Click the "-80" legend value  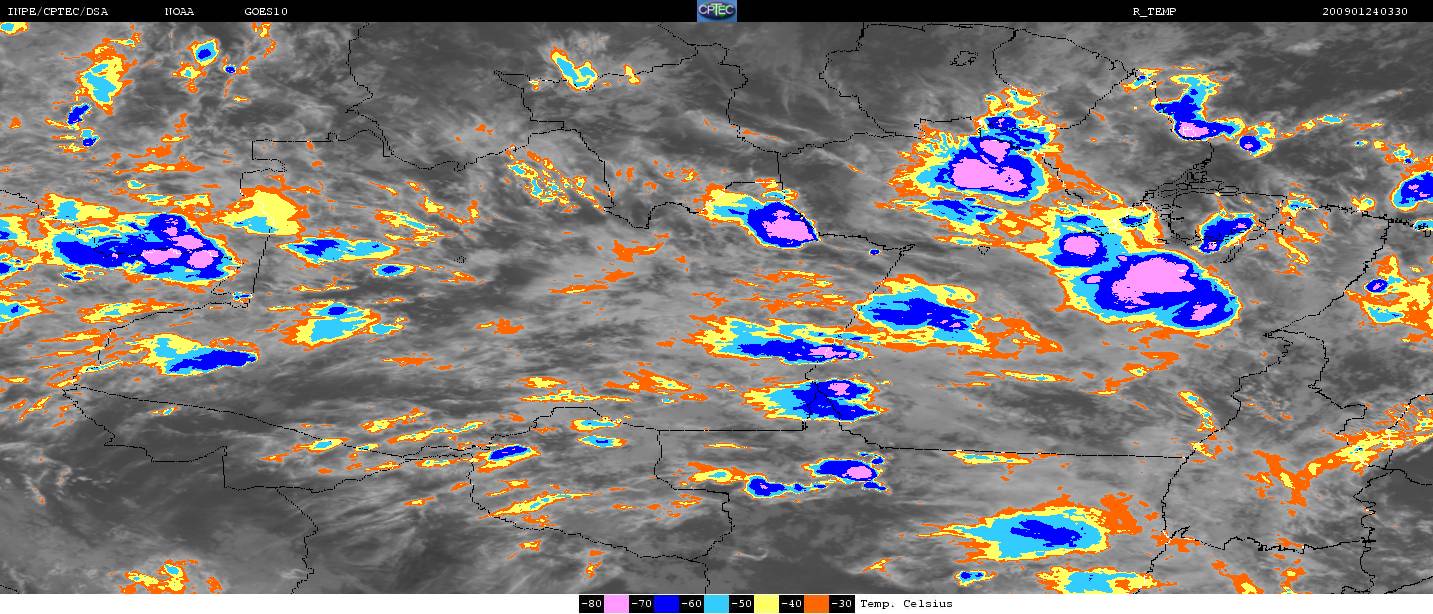pos(592,604)
